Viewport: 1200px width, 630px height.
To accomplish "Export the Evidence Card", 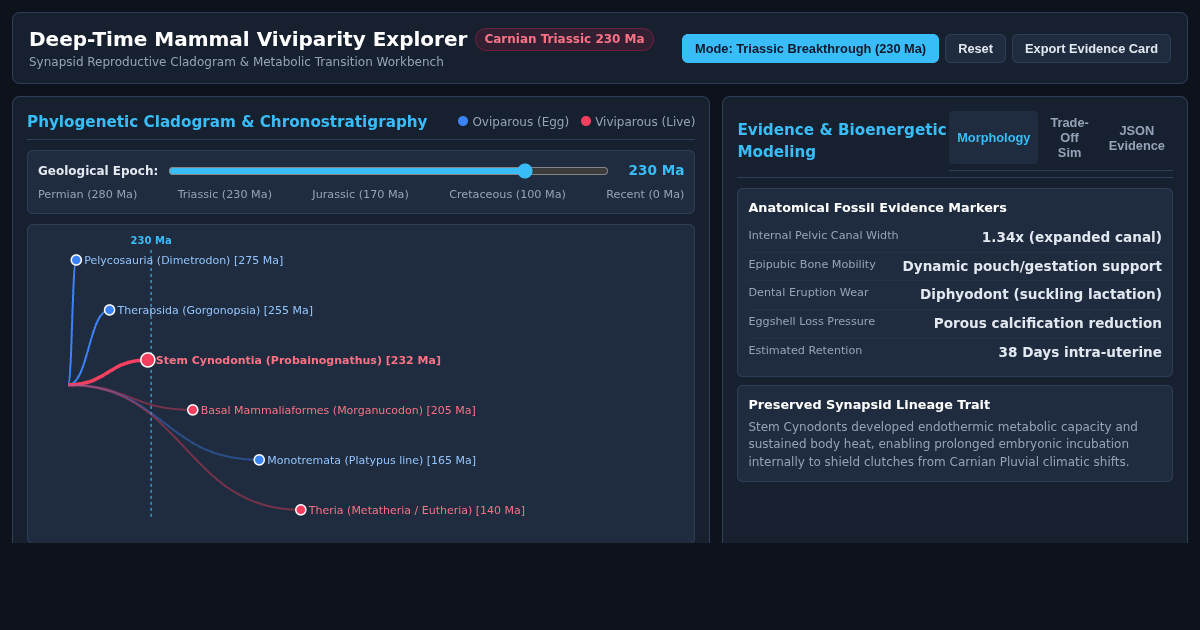I will click(1091, 48).
